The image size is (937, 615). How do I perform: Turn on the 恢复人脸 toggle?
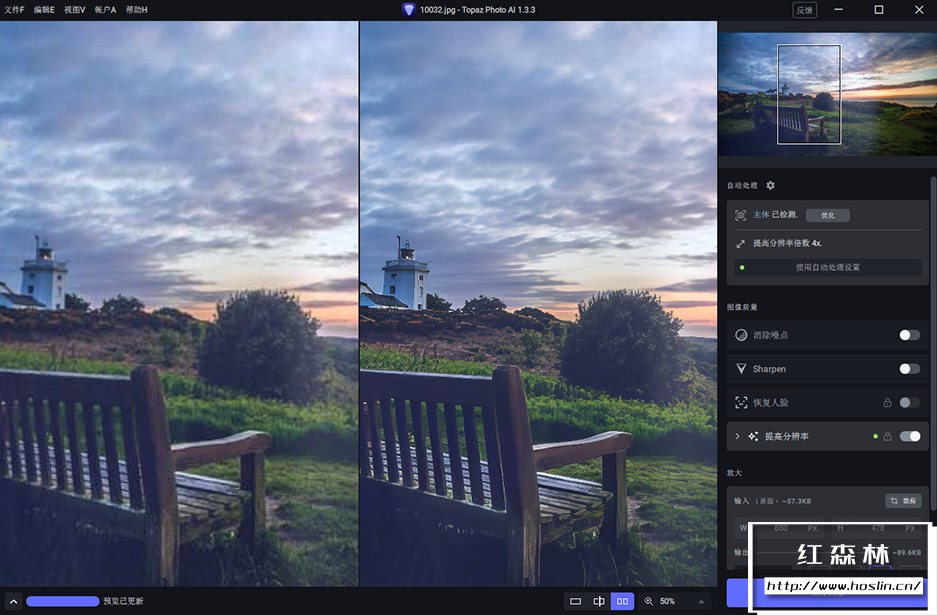click(910, 402)
